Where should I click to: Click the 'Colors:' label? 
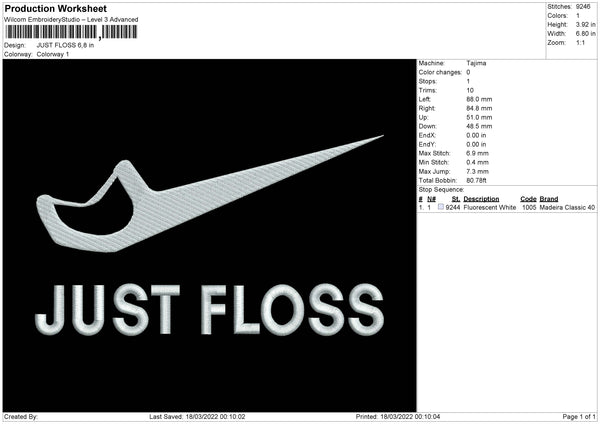[557, 16]
